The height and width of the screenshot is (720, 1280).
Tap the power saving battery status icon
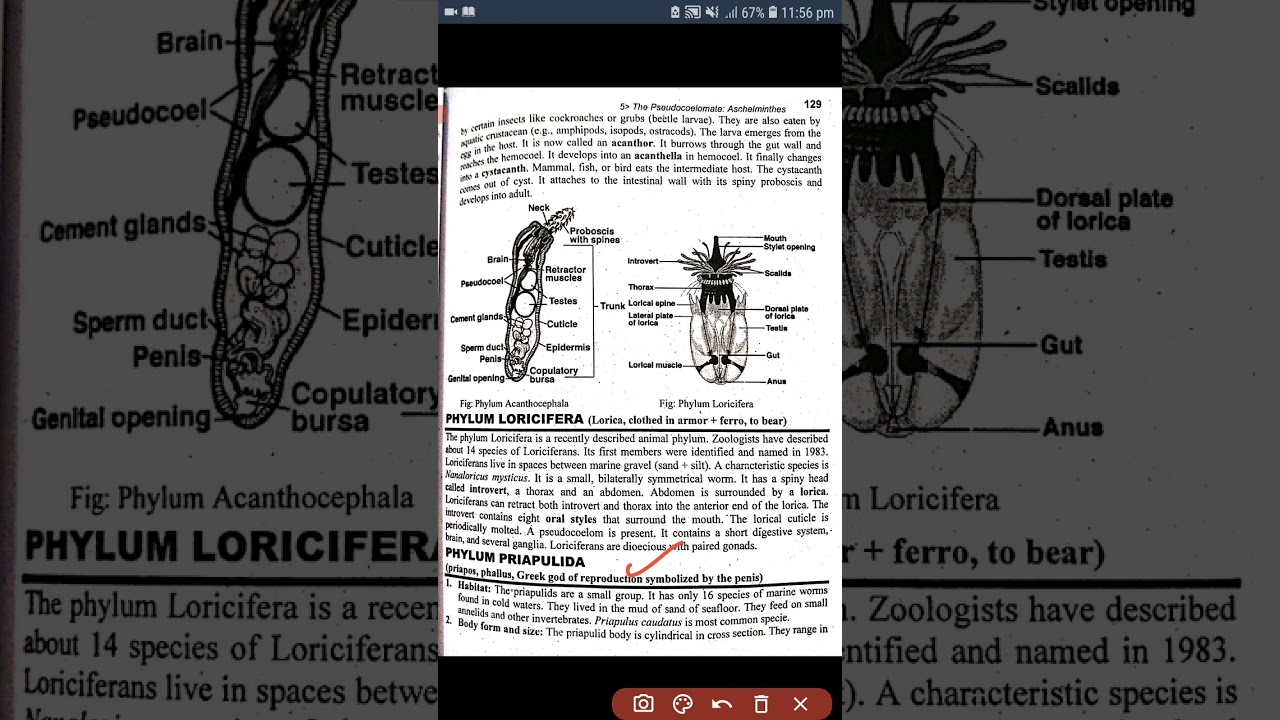(x=676, y=12)
